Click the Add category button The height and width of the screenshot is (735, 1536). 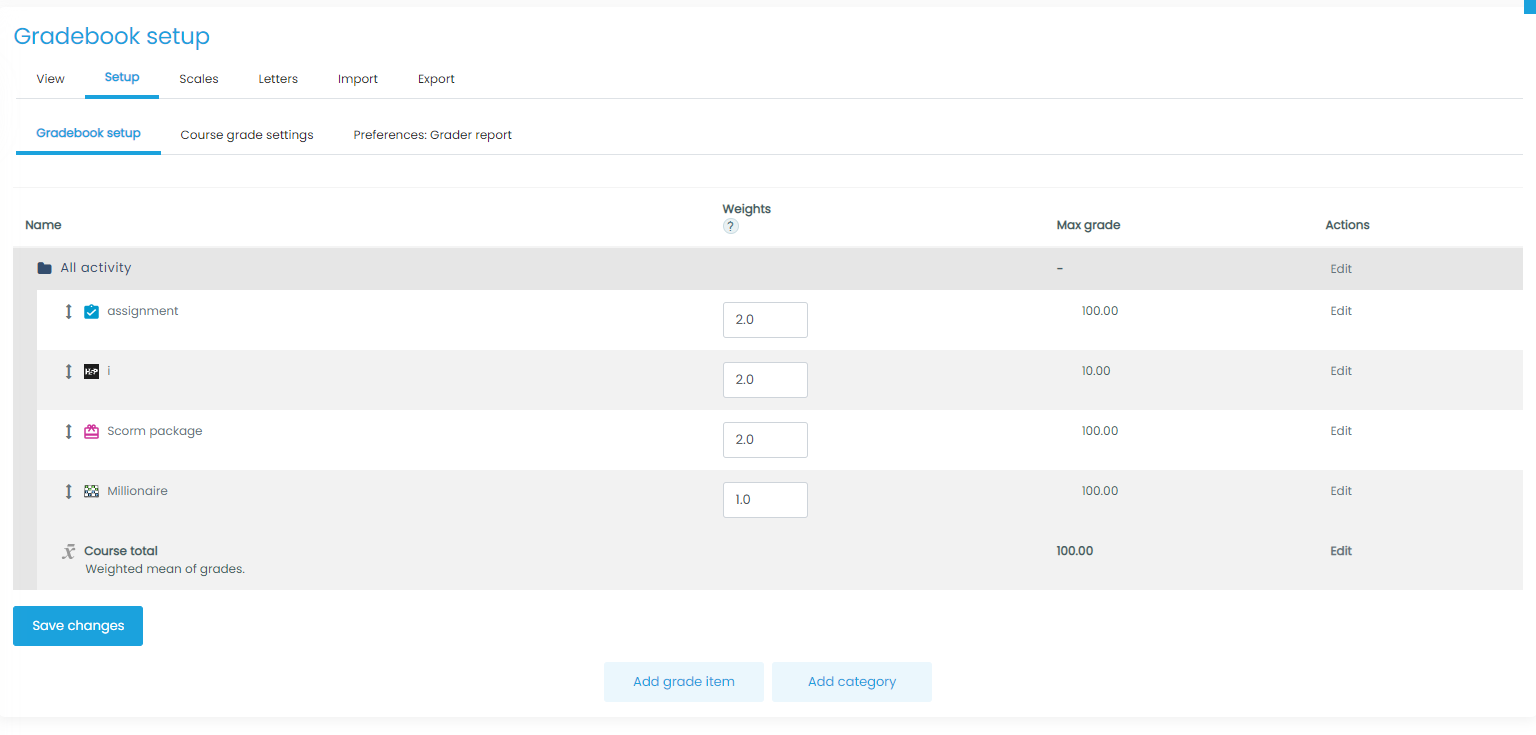coord(852,682)
